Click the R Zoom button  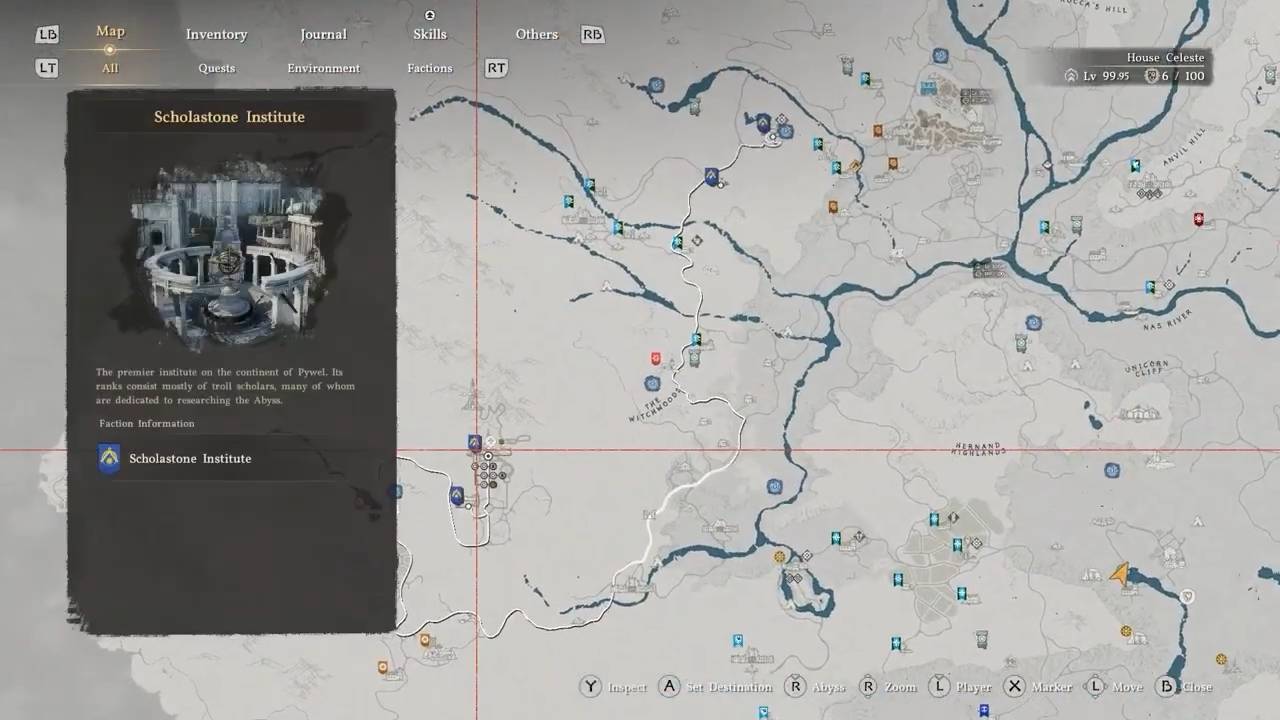tap(887, 687)
